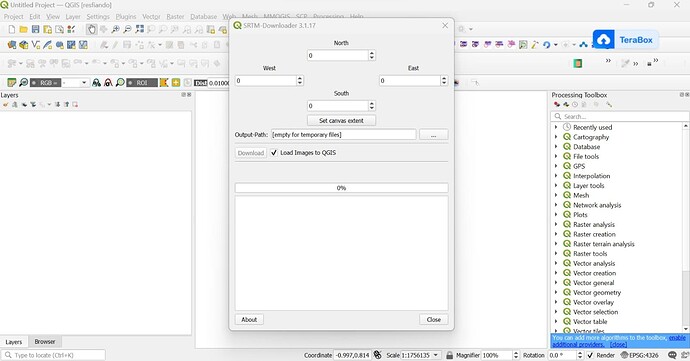Increment the North value spinner
The width and height of the screenshot is (690, 361).
point(372,53)
